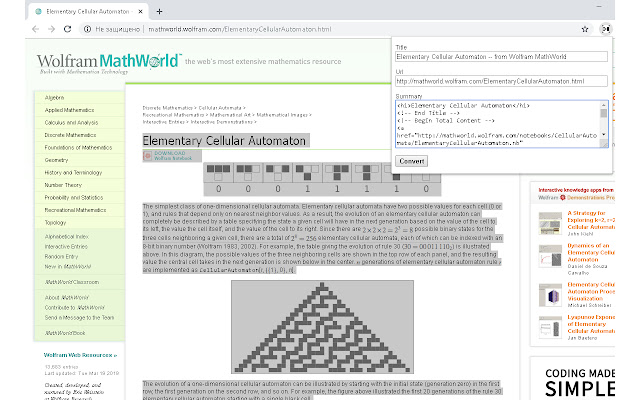
Task: Open the Alphabetical Index link
Action: [67, 236]
